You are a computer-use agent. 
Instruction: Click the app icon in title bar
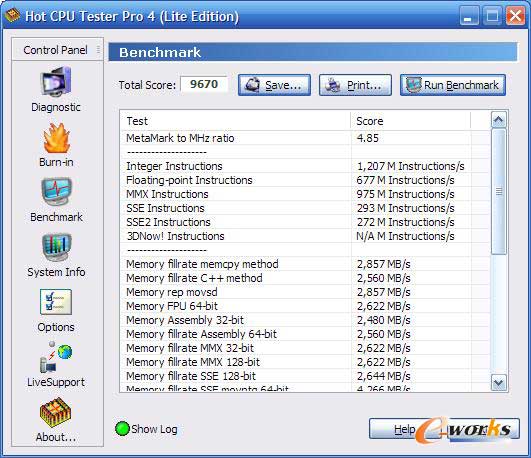(x=12, y=16)
